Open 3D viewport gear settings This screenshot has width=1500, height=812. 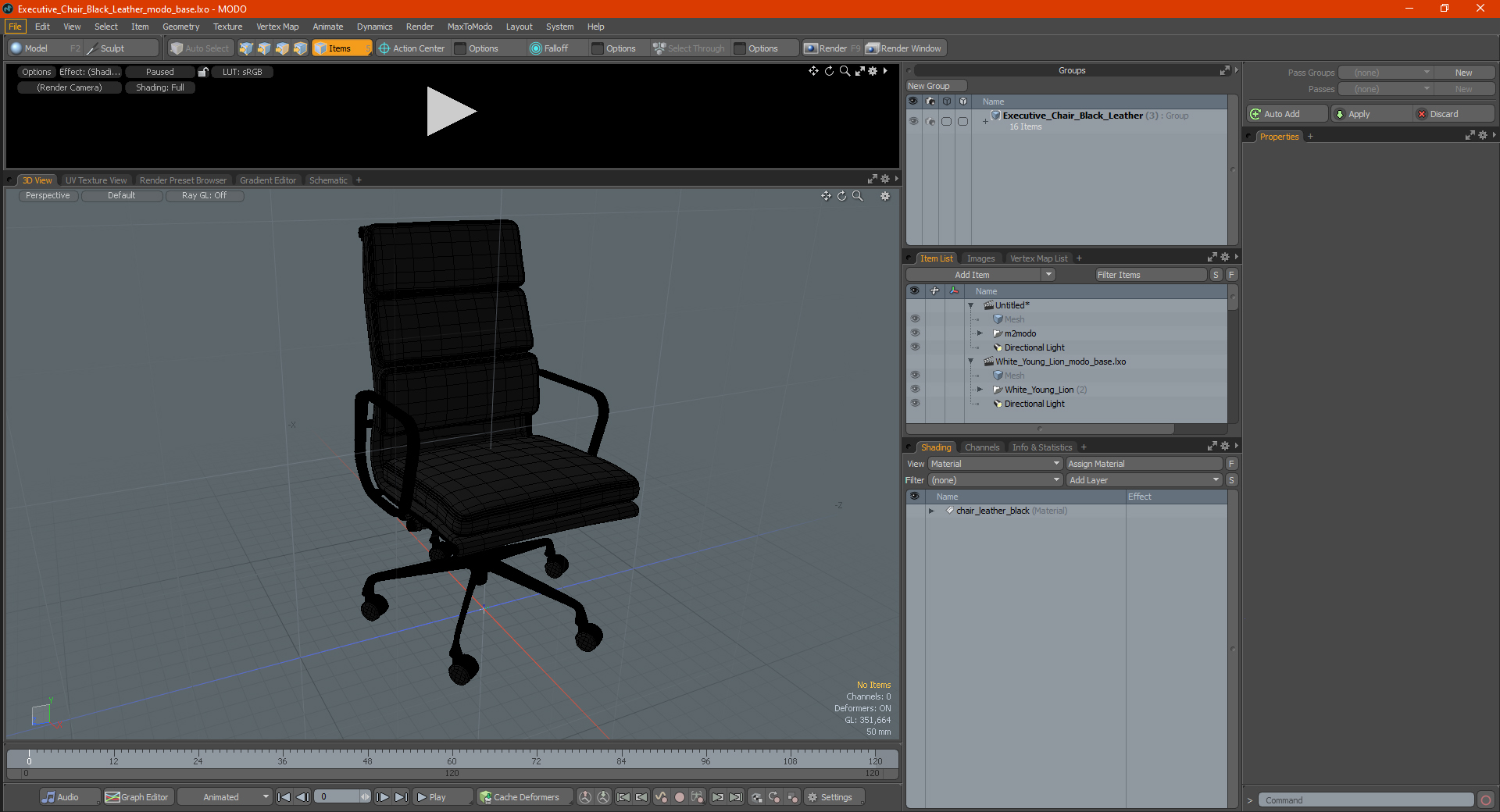point(885,196)
